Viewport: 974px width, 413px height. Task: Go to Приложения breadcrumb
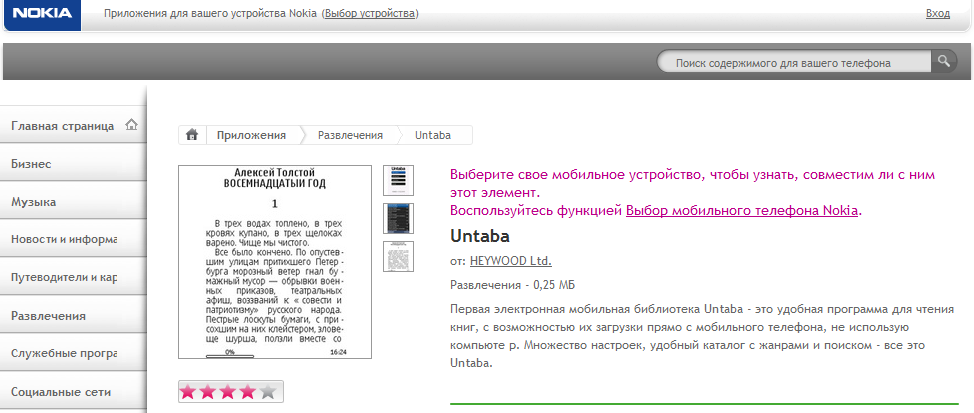pyautogui.click(x=252, y=135)
